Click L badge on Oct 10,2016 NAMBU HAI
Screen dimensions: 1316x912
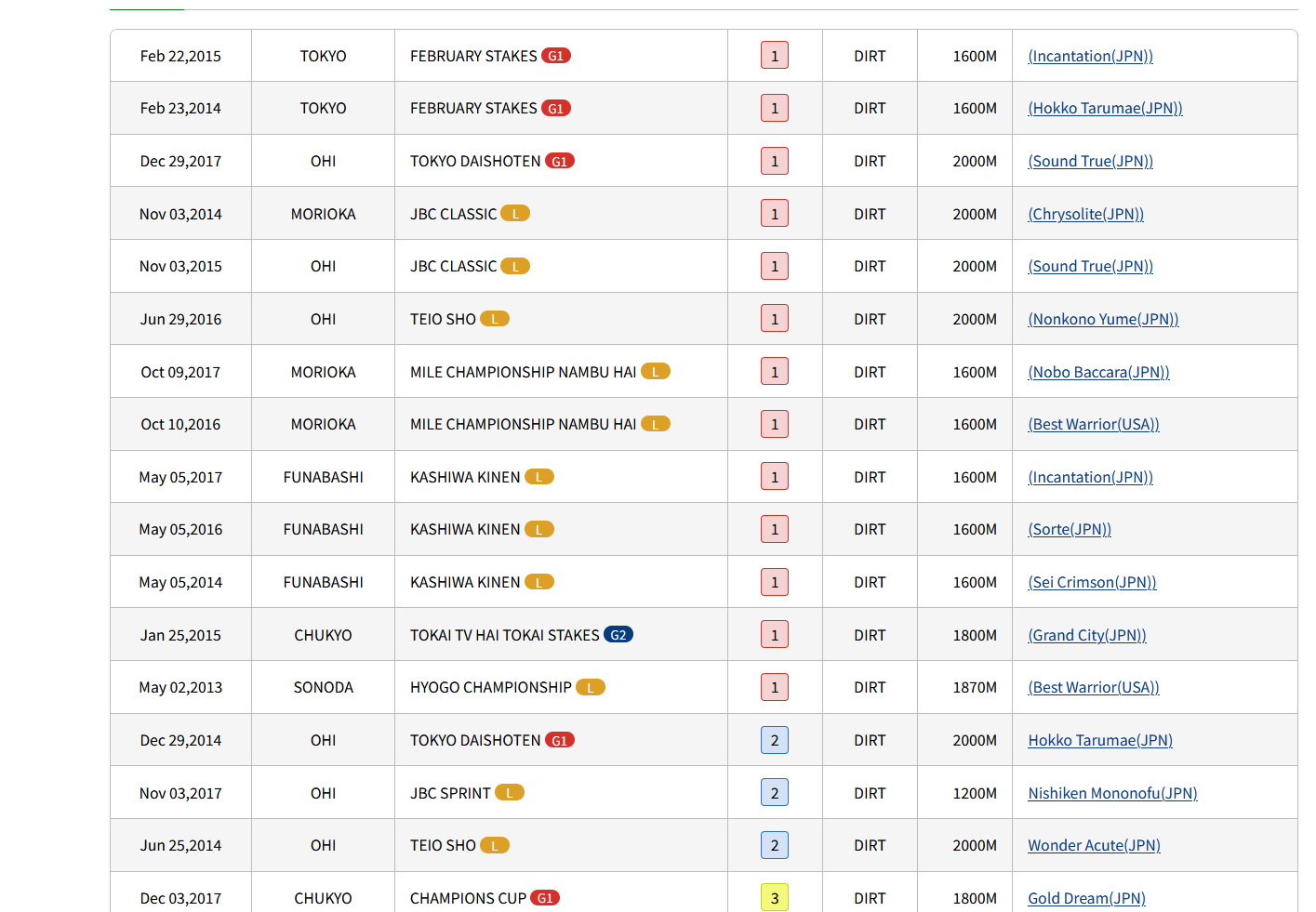coord(656,424)
